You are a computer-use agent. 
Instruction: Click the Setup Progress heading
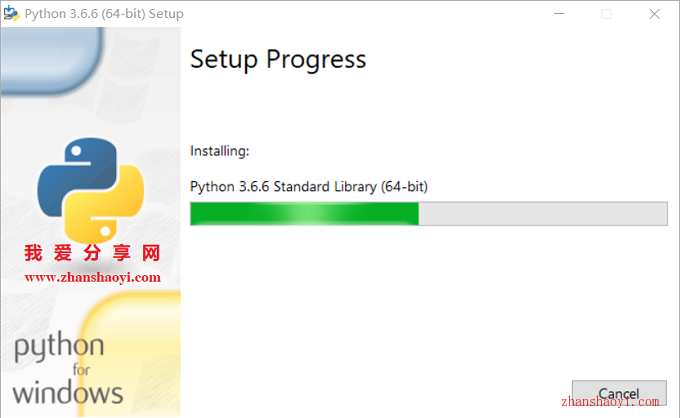point(278,59)
